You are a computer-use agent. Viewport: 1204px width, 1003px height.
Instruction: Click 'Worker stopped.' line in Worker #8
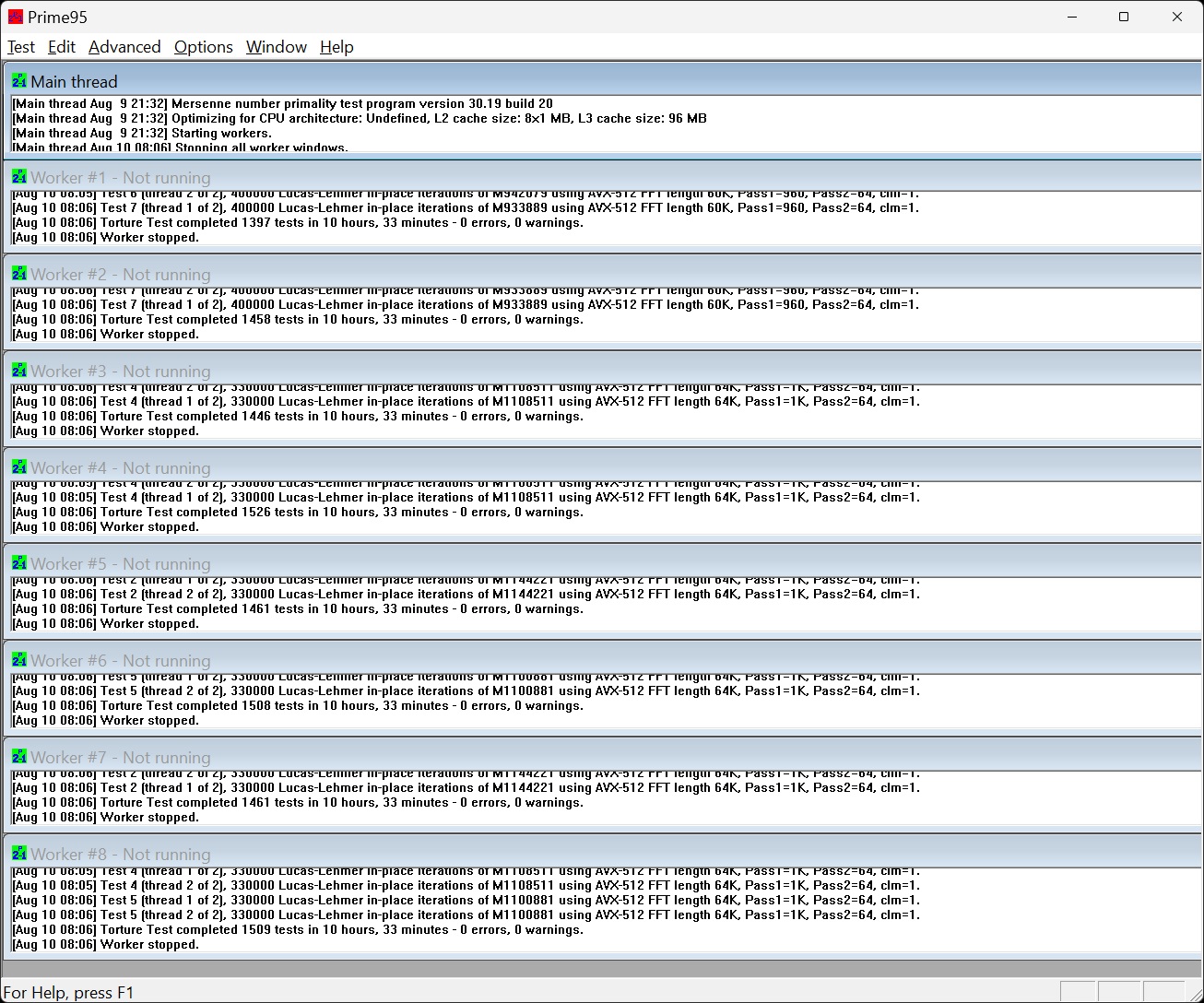tap(106, 944)
